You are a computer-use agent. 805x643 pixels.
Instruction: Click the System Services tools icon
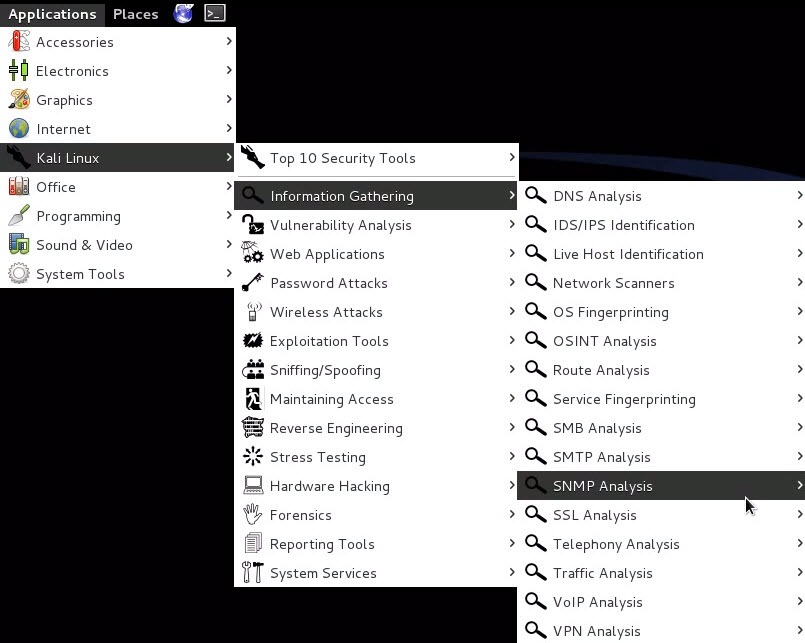[x=253, y=572]
